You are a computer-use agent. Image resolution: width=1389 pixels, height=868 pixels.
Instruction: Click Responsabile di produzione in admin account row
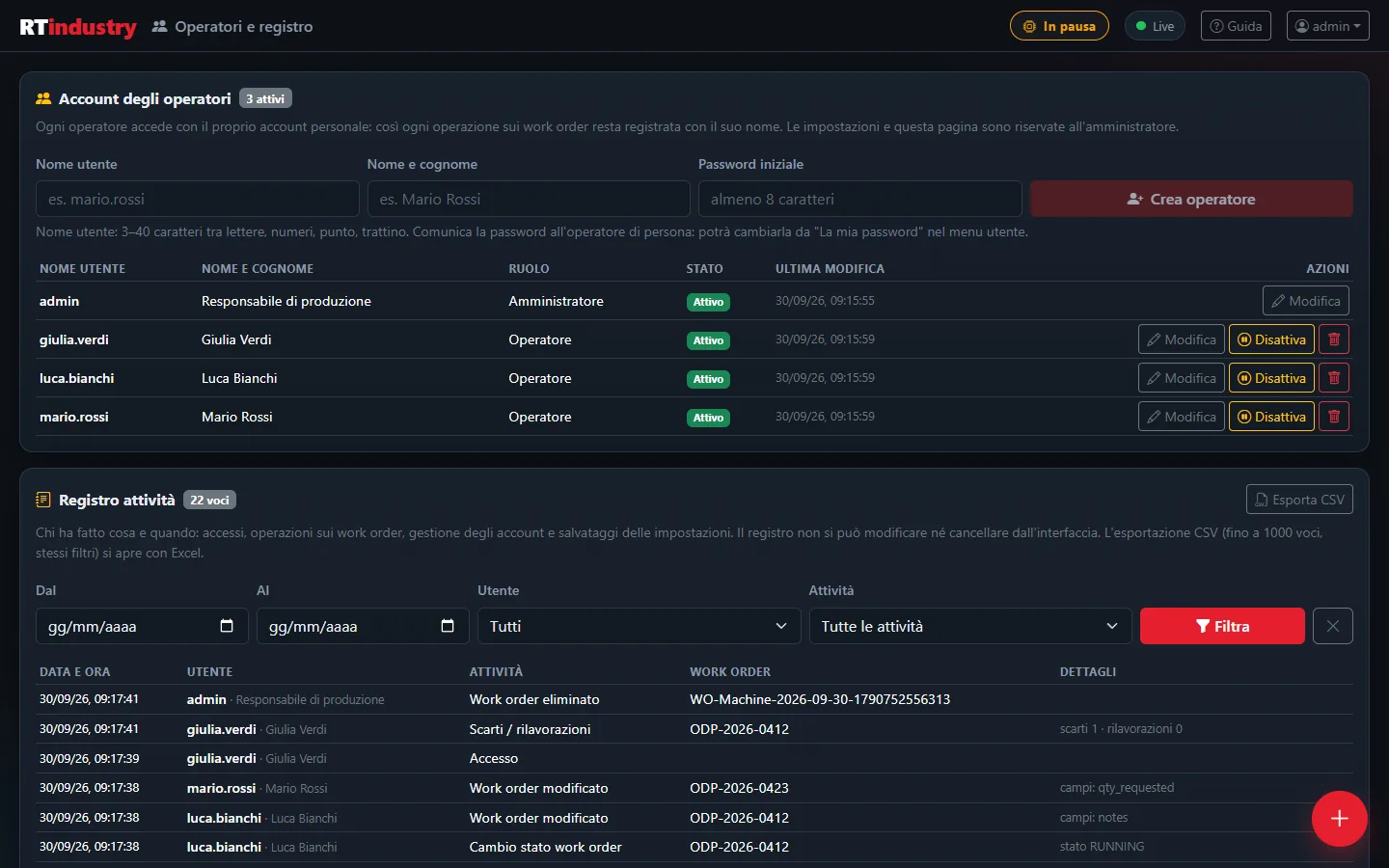pyautogui.click(x=286, y=301)
